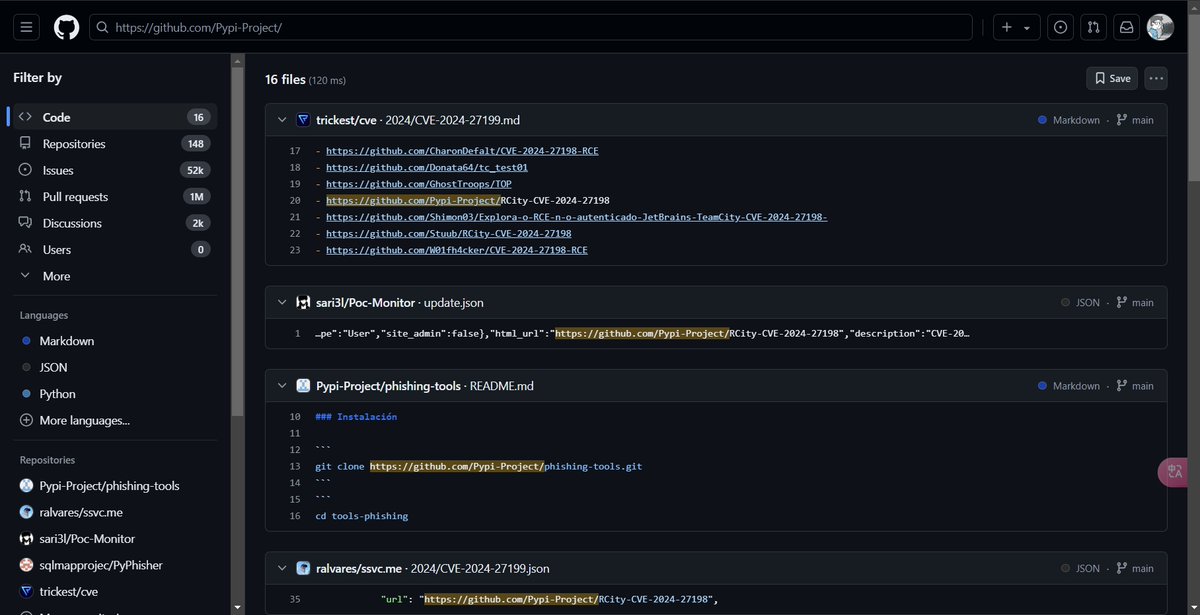This screenshot has height=615, width=1200.
Task: Collapse the sari3l/Poc-Monitor result card
Action: 282,302
